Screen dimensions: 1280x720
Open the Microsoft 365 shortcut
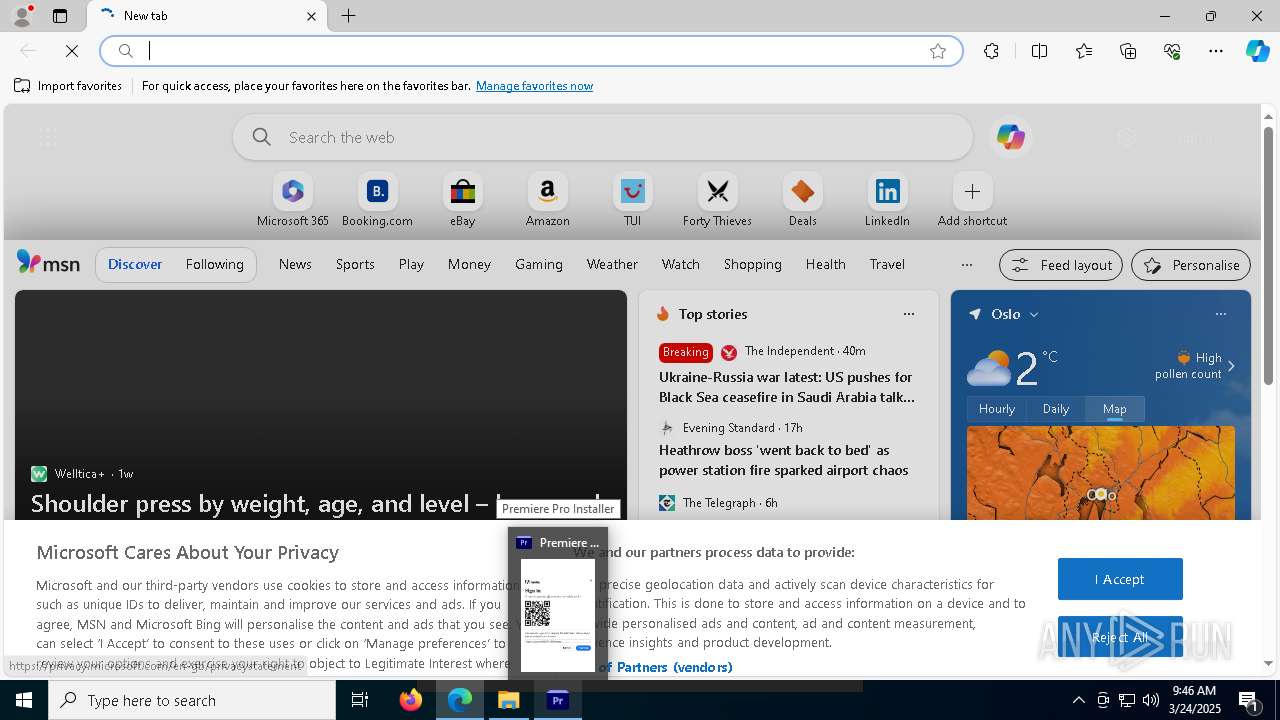tap(292, 200)
